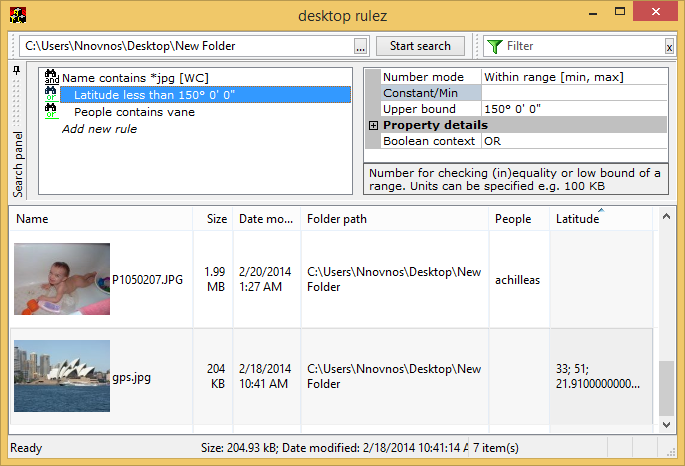This screenshot has height=466, width=685.
Task: Click the folder path input field
Action: pos(187,46)
